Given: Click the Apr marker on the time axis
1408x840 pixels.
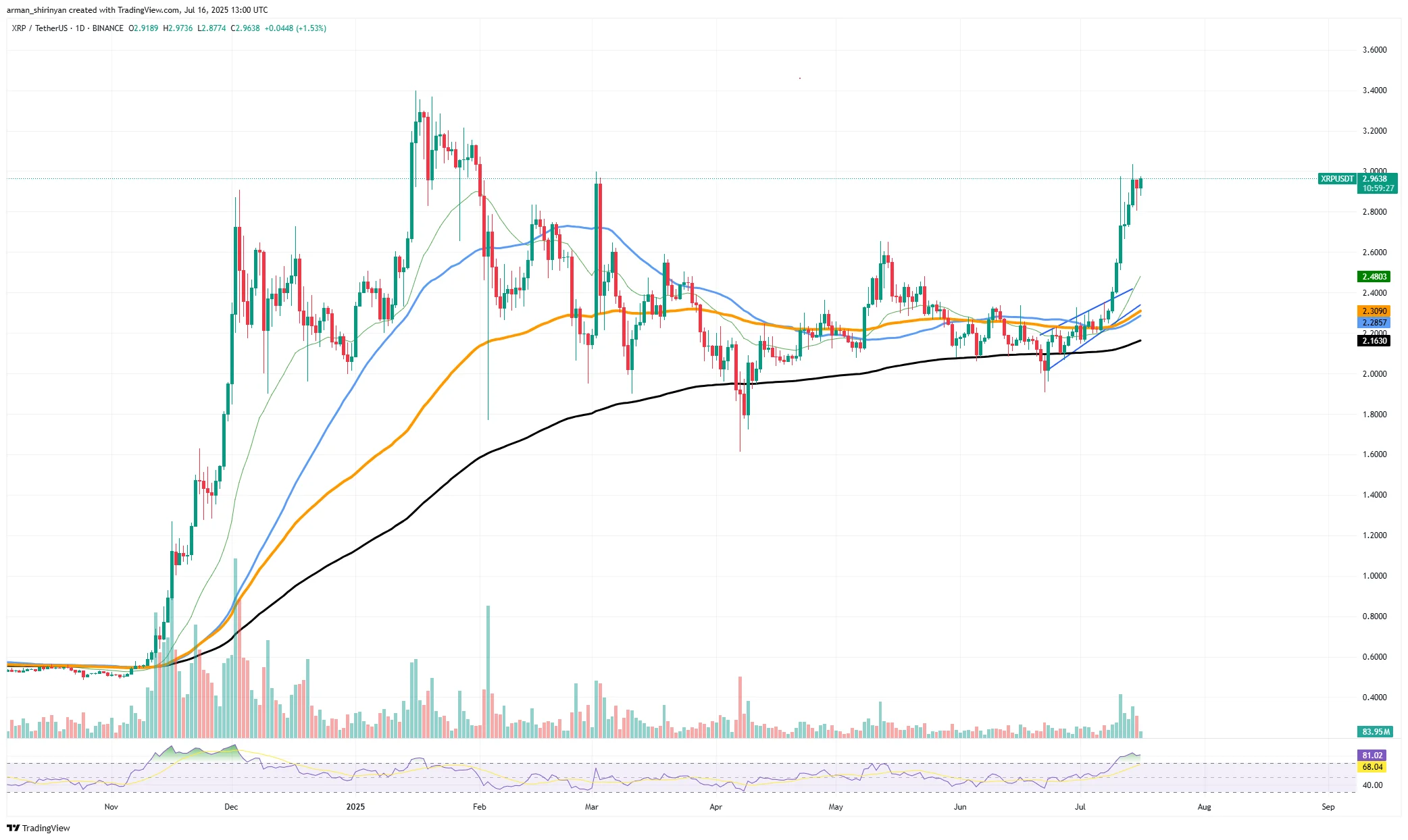Looking at the screenshot, I should pyautogui.click(x=716, y=807).
